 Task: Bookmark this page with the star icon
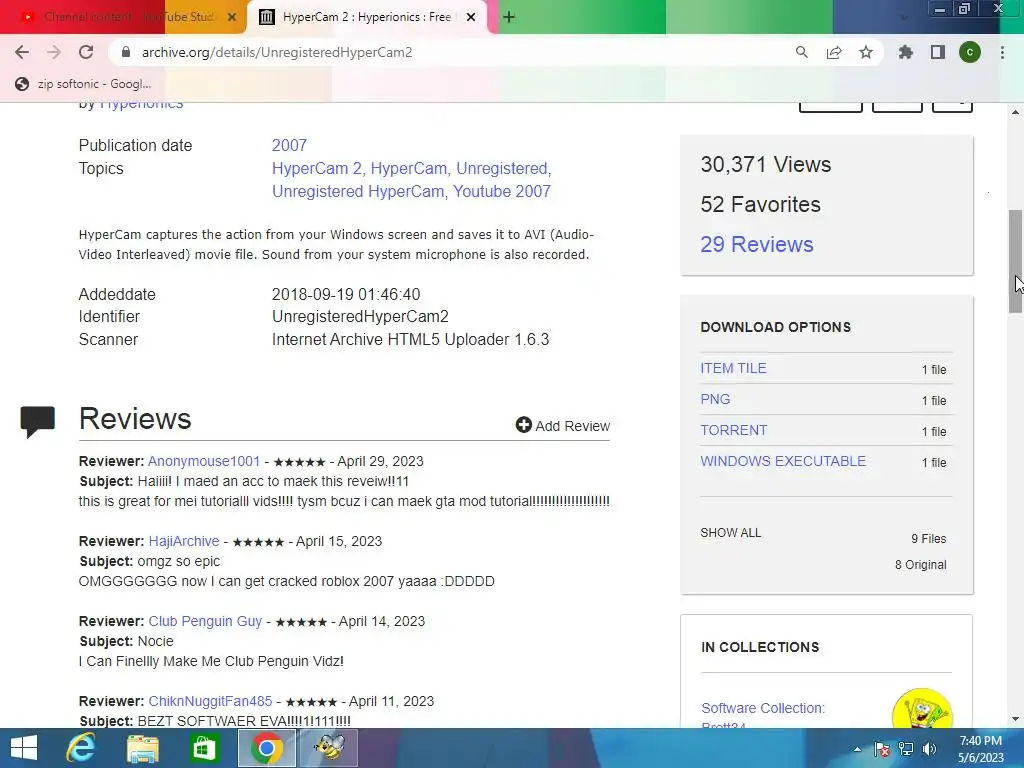pos(866,52)
